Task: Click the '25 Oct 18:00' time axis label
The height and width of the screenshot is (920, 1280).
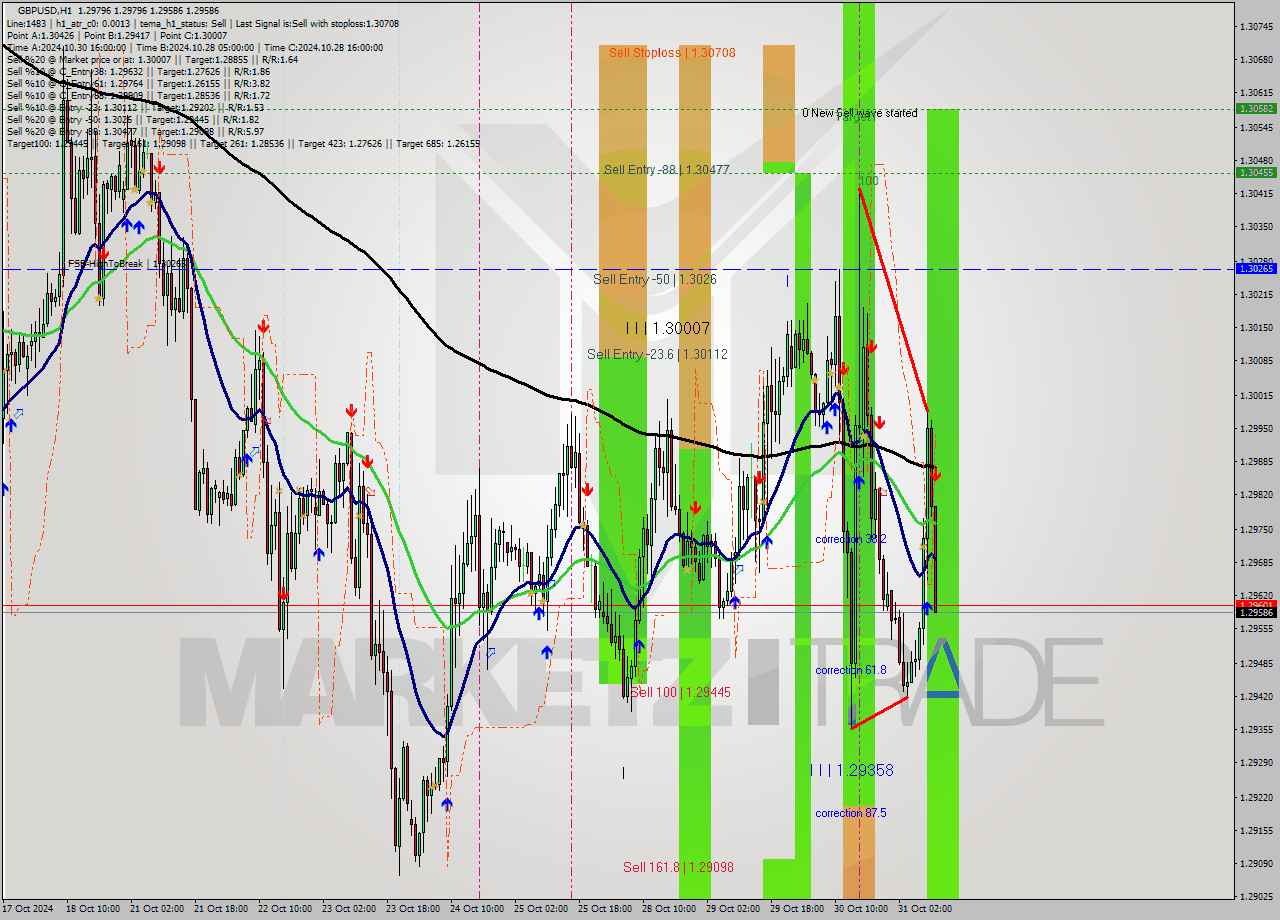Action: click(x=605, y=909)
